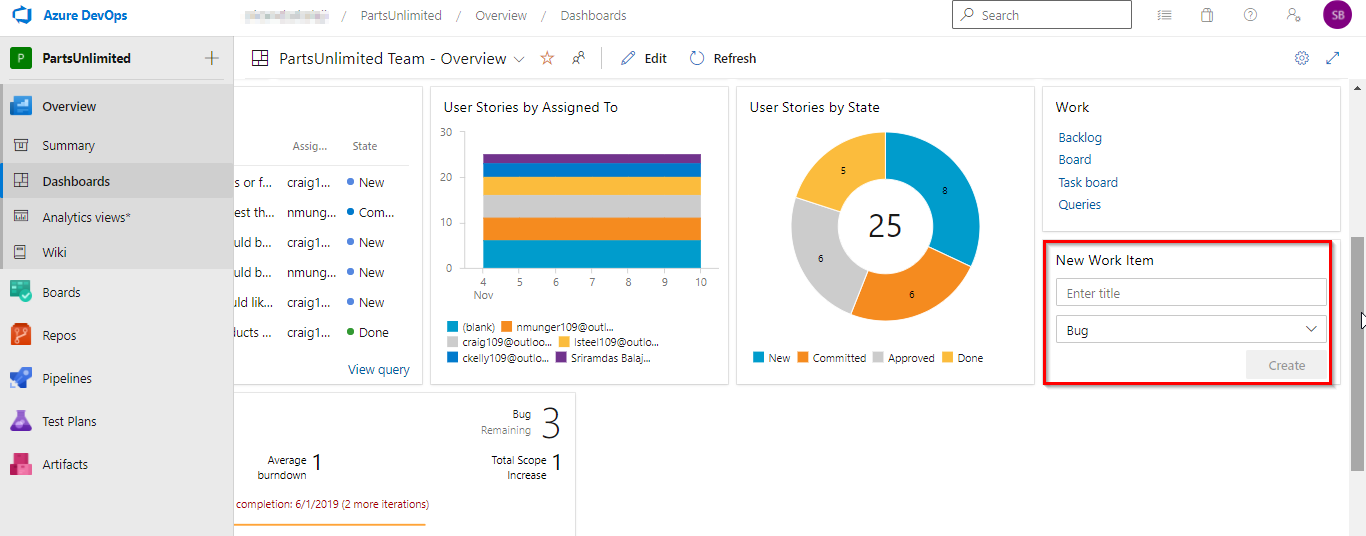Click the State column header
This screenshot has width=1366, height=536.
point(365,146)
